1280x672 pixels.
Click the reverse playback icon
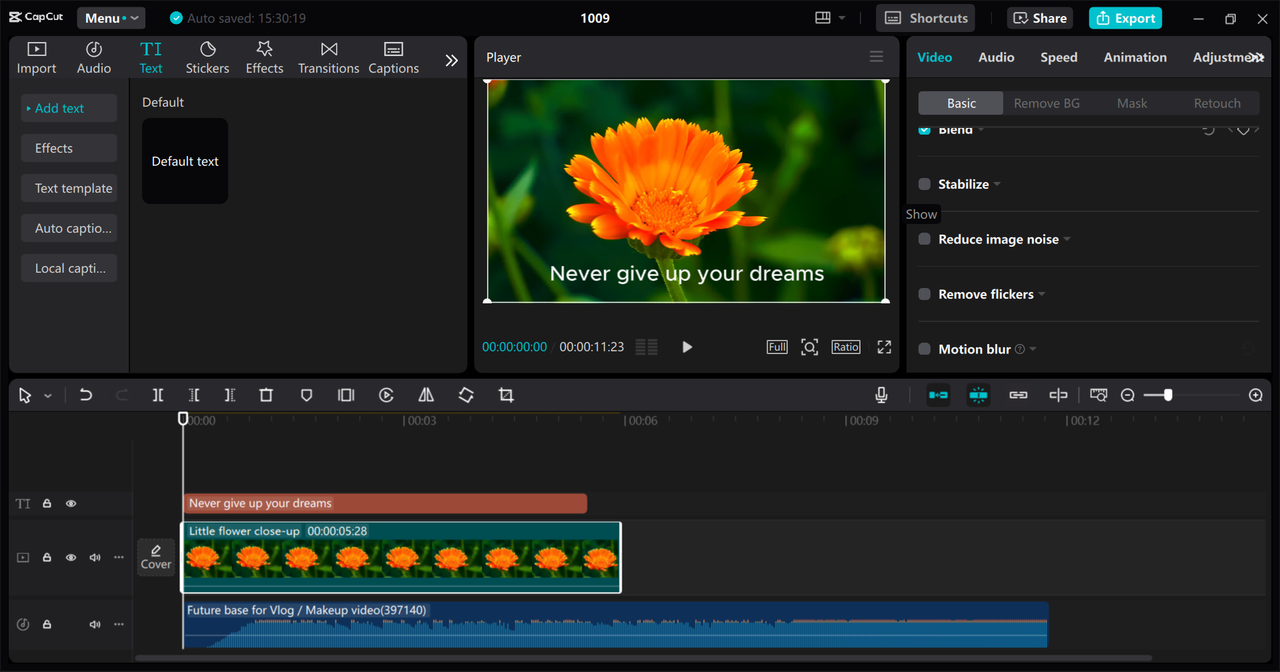pos(386,395)
